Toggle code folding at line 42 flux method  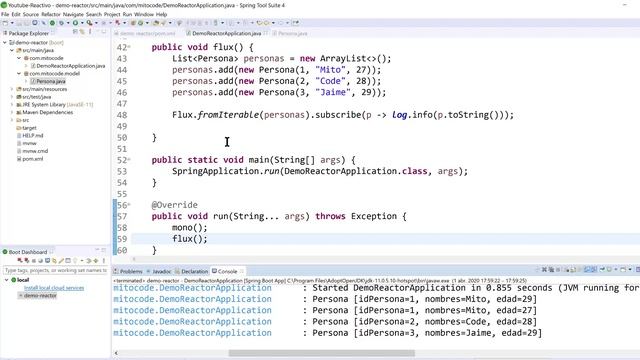click(x=129, y=47)
